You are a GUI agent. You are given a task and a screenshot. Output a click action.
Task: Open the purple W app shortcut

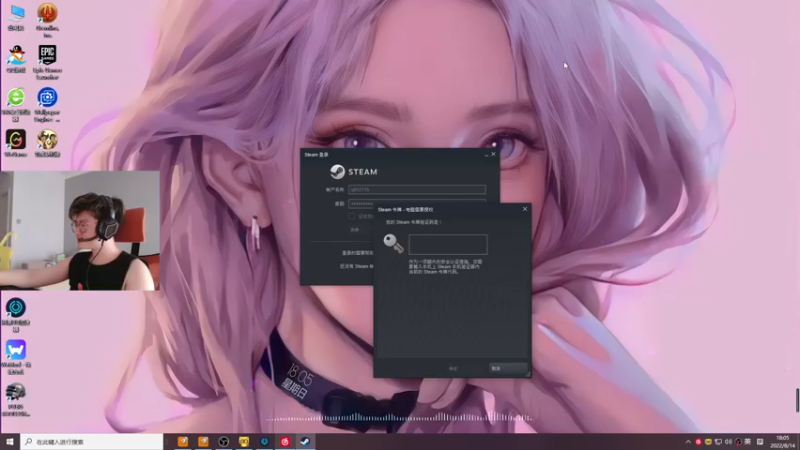[x=16, y=357]
